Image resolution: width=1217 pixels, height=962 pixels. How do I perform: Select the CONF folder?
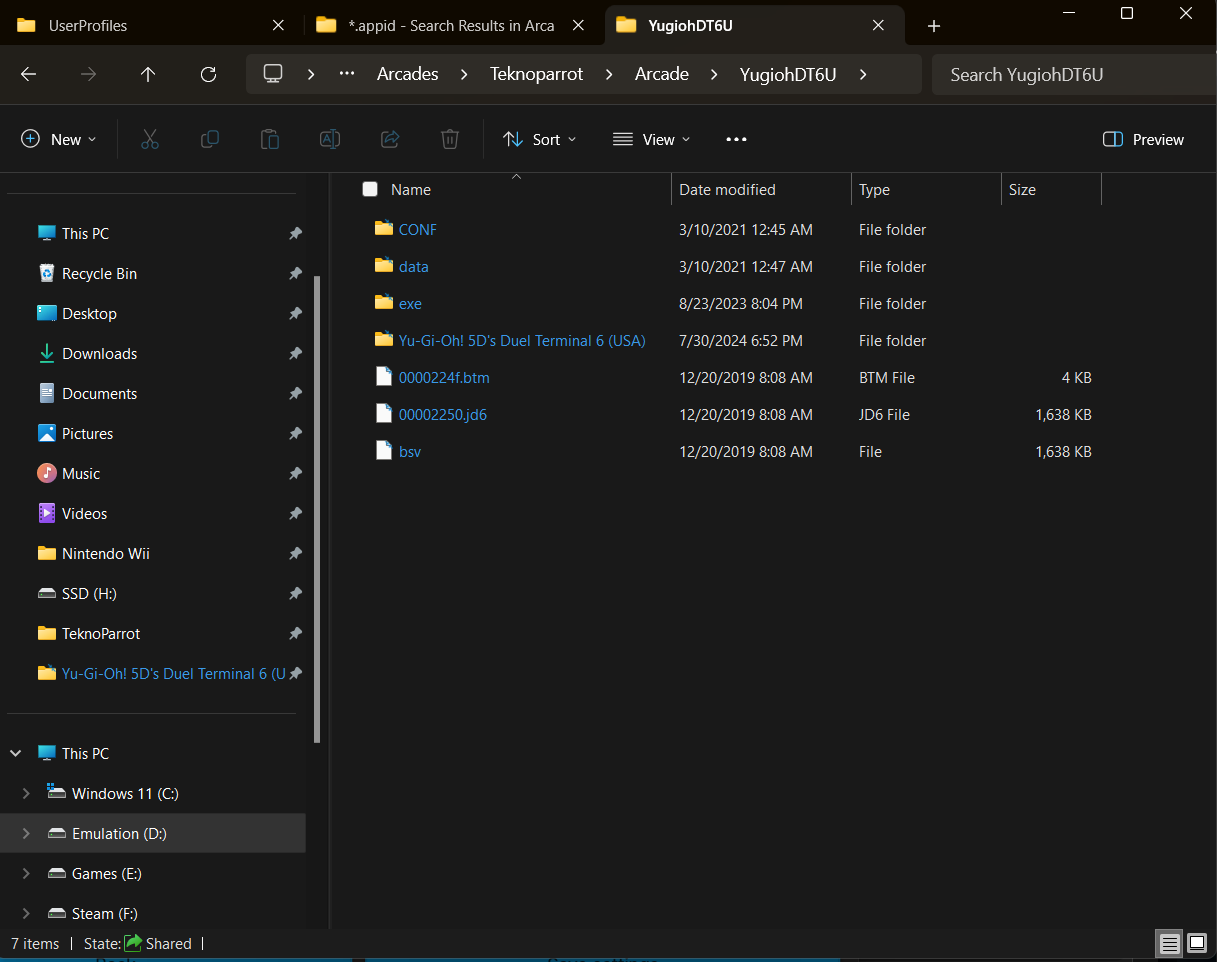click(x=417, y=229)
